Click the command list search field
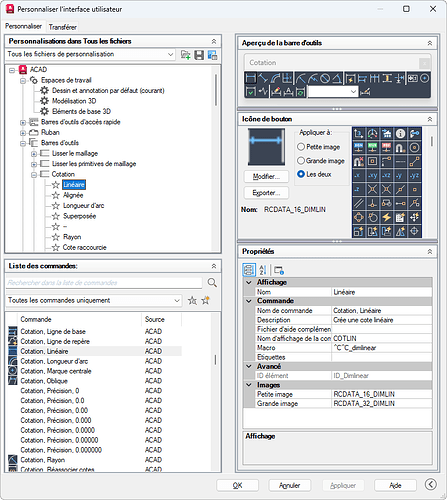Viewport: 447px width, 500px height. point(104,283)
